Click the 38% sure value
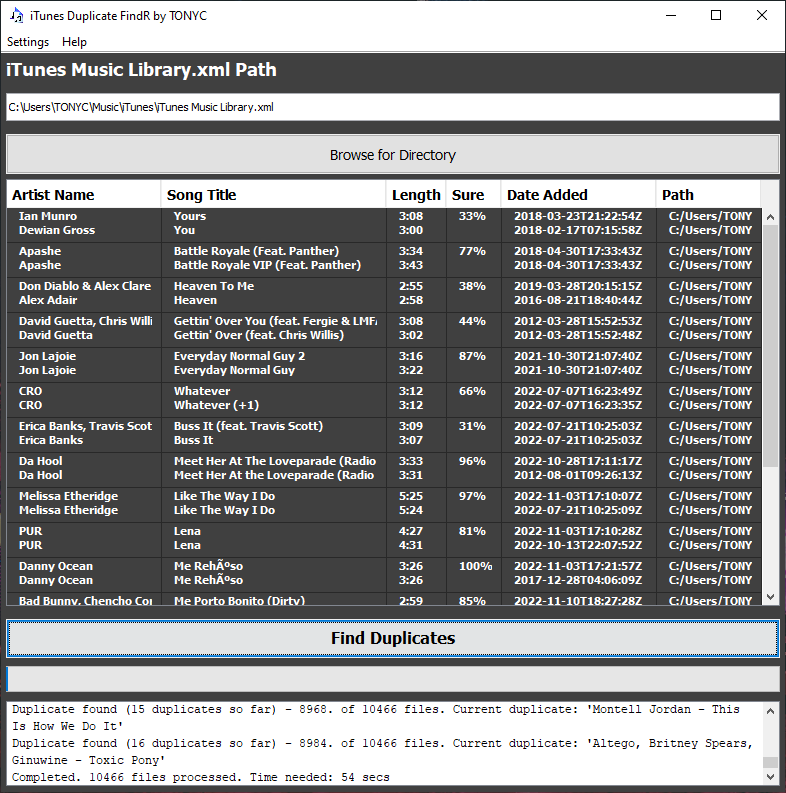786x793 pixels. pyautogui.click(x=472, y=286)
